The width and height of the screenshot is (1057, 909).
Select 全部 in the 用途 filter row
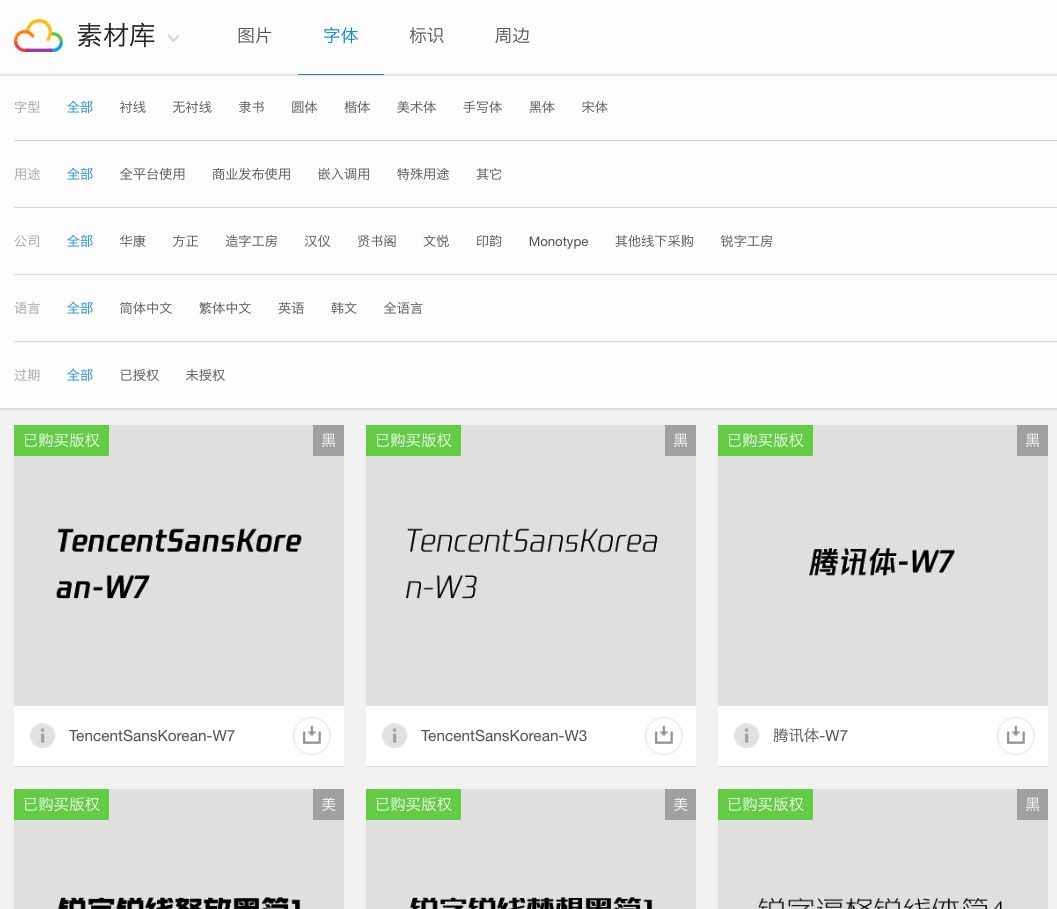(80, 174)
